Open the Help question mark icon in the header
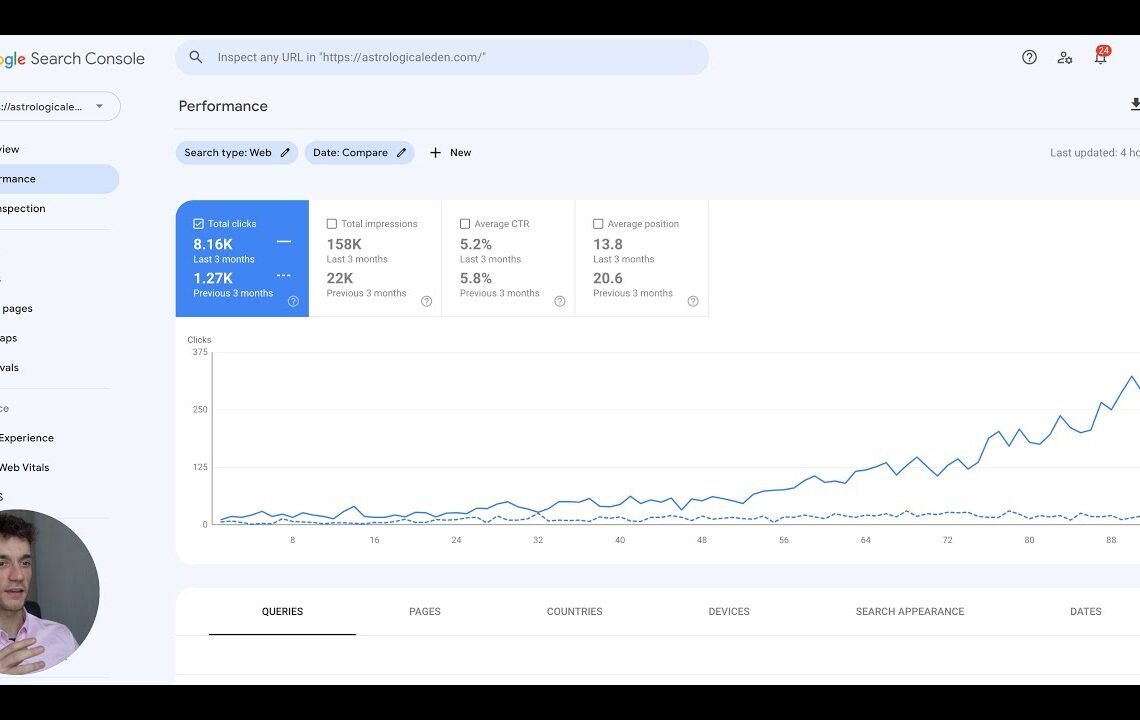 pyautogui.click(x=1029, y=57)
